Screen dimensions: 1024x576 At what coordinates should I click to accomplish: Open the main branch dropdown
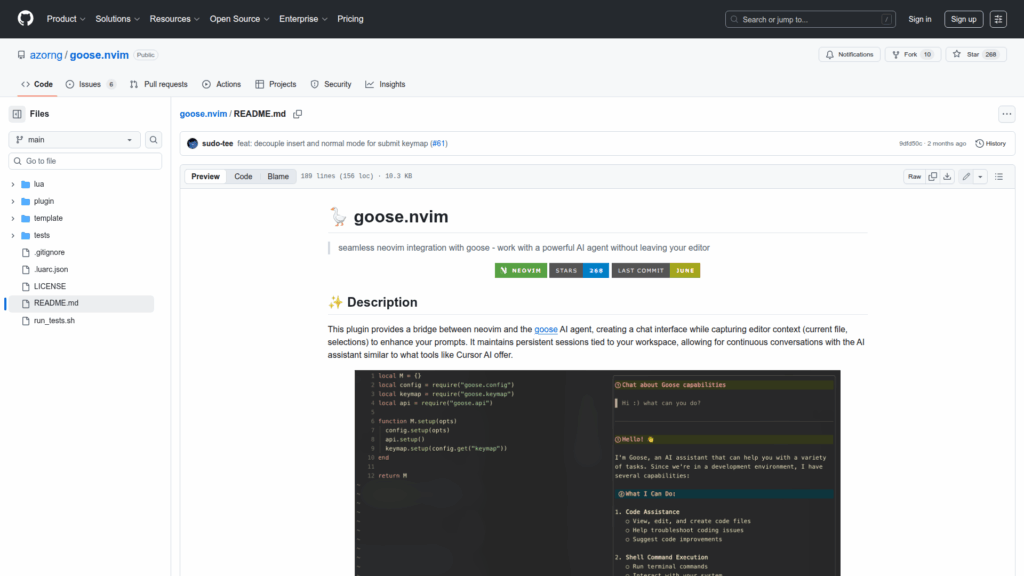tap(75, 140)
